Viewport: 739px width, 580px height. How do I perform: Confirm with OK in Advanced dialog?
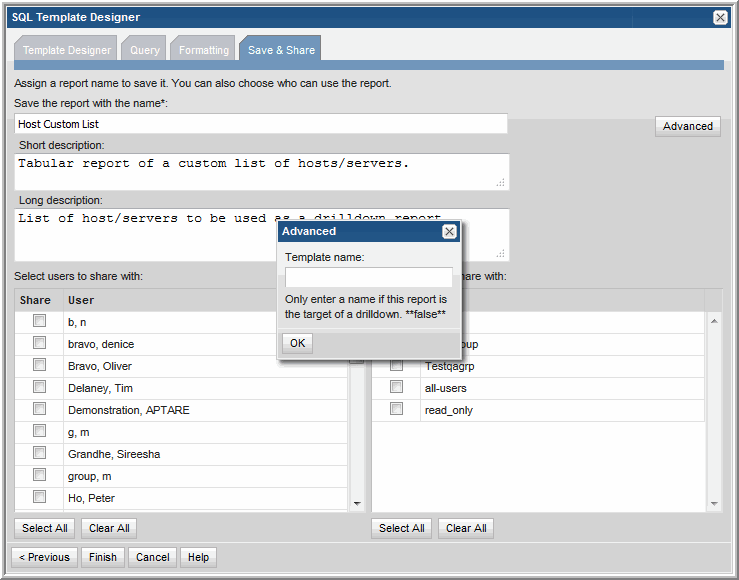[x=297, y=343]
